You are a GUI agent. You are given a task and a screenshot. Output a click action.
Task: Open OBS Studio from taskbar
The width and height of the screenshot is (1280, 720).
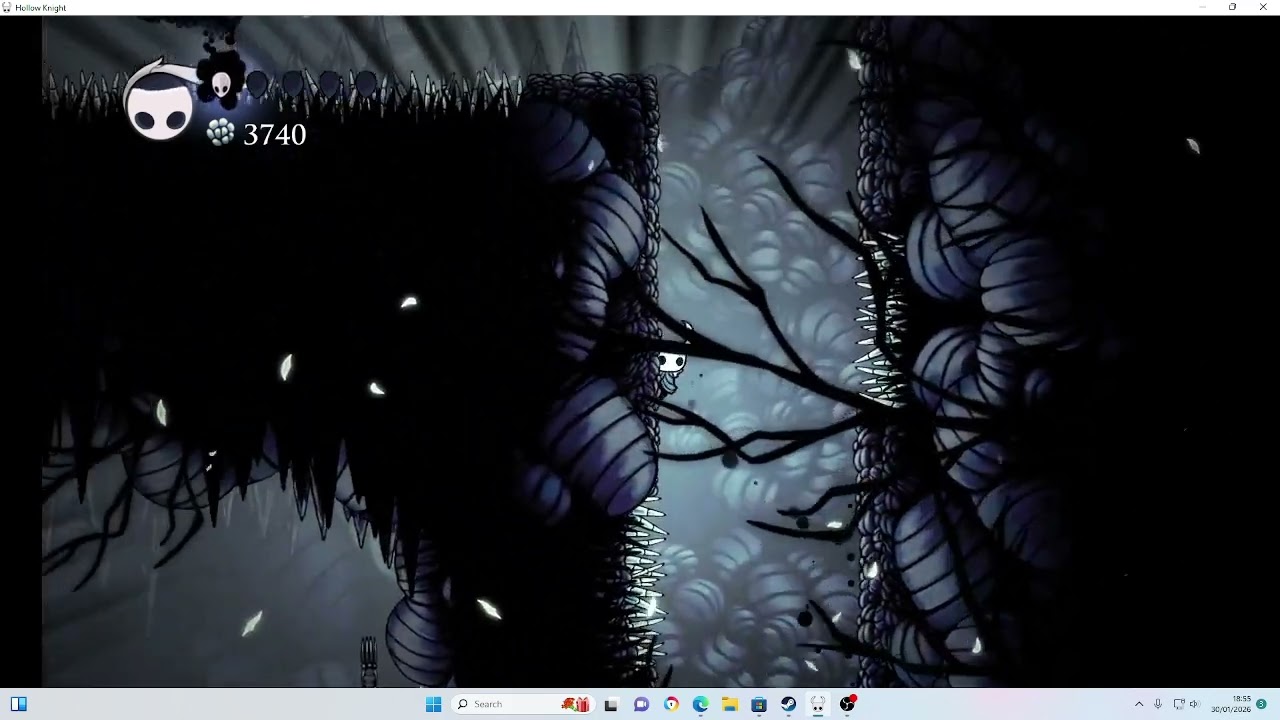click(848, 704)
